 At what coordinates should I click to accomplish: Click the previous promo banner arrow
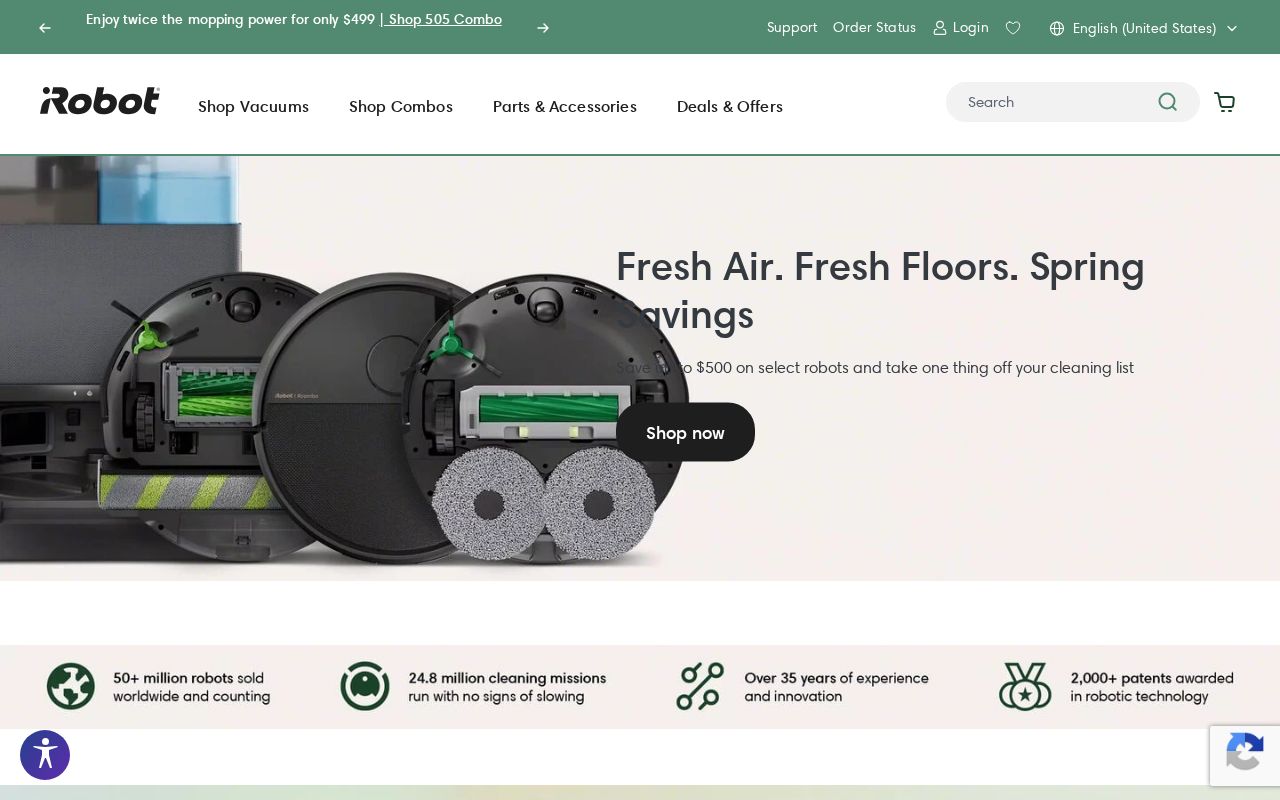pyautogui.click(x=44, y=28)
